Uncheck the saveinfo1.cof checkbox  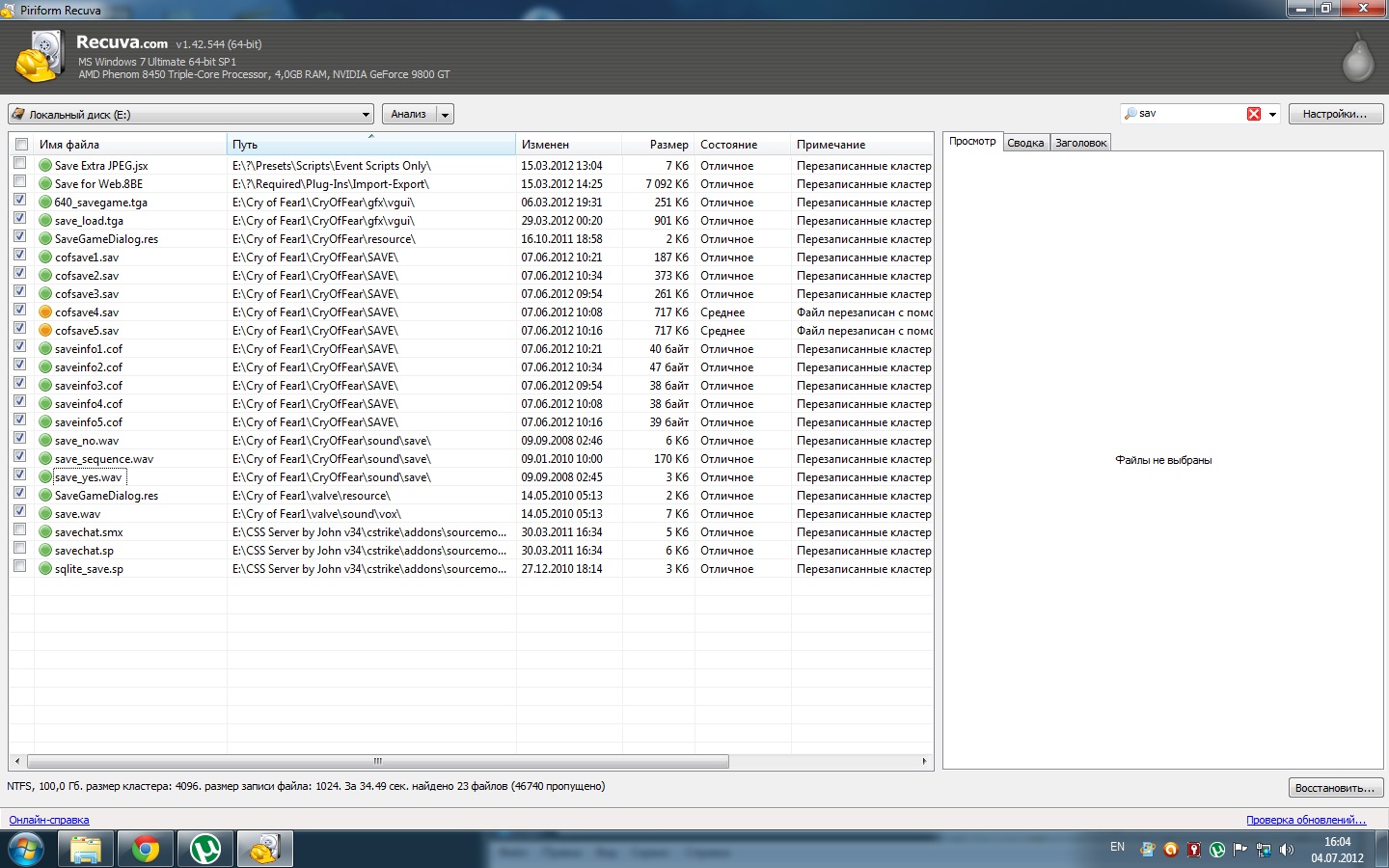20,346
